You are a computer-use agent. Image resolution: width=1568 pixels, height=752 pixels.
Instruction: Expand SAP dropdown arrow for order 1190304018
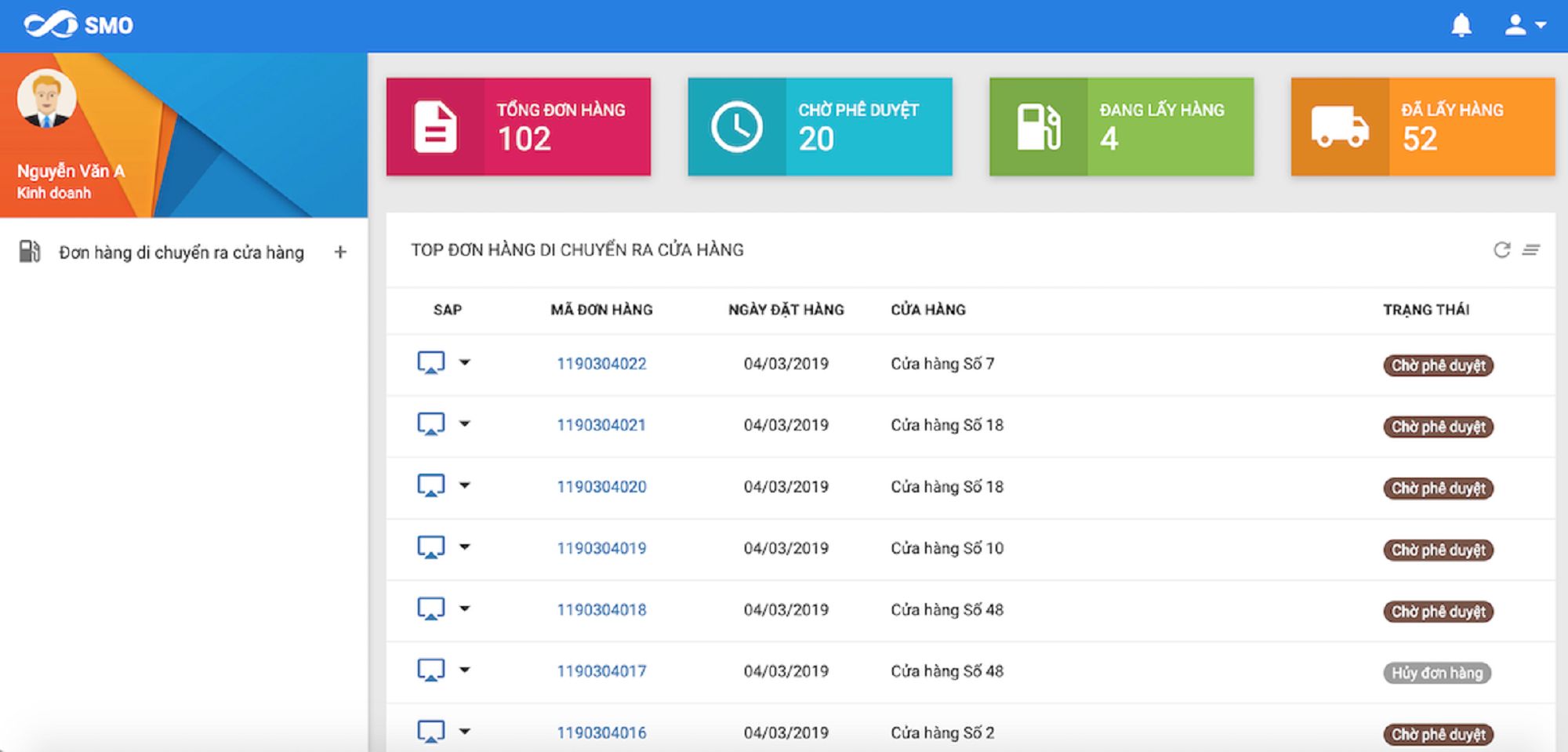pyautogui.click(x=465, y=609)
